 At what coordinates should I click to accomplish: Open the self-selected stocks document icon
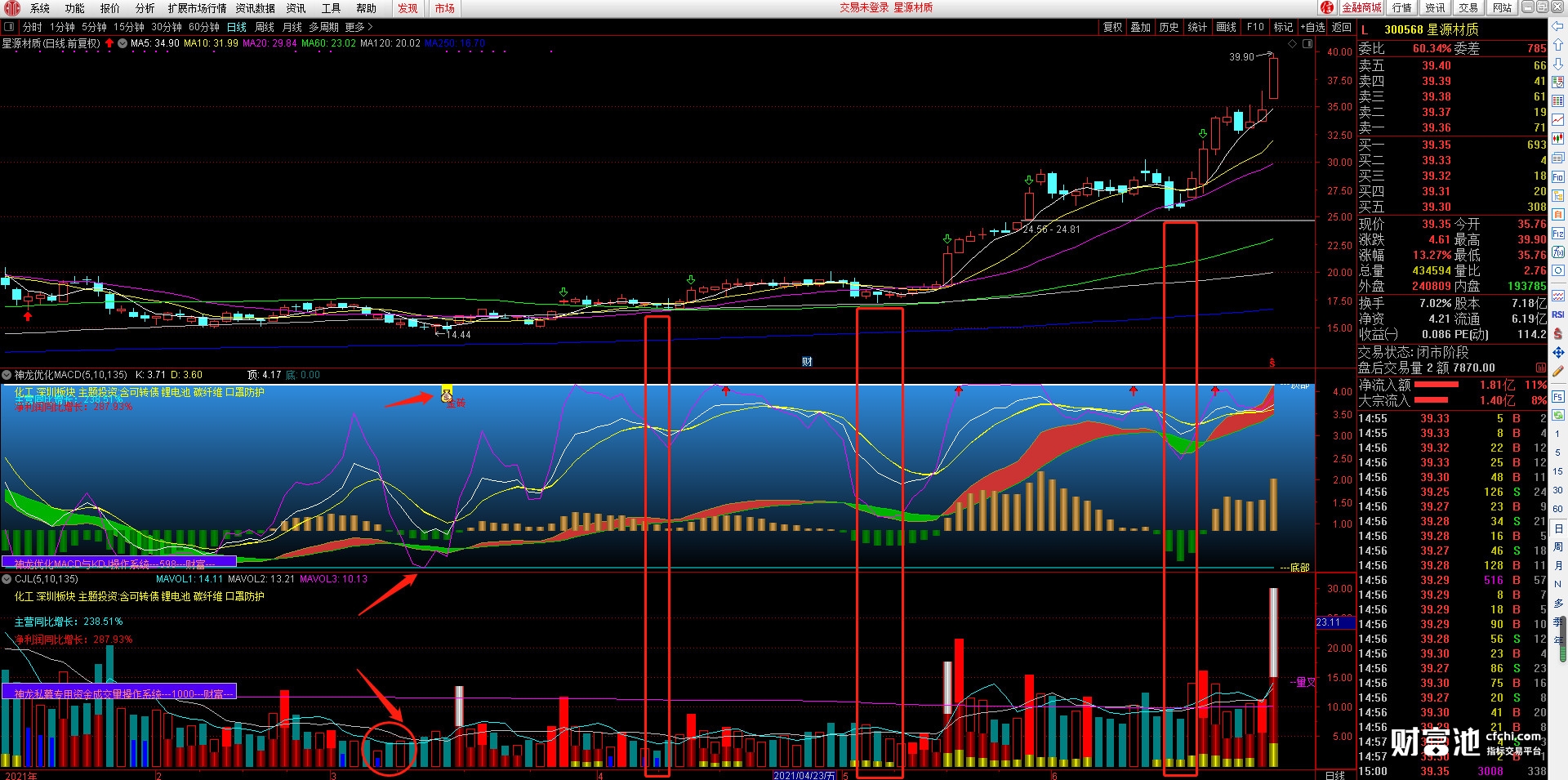click(x=1558, y=214)
